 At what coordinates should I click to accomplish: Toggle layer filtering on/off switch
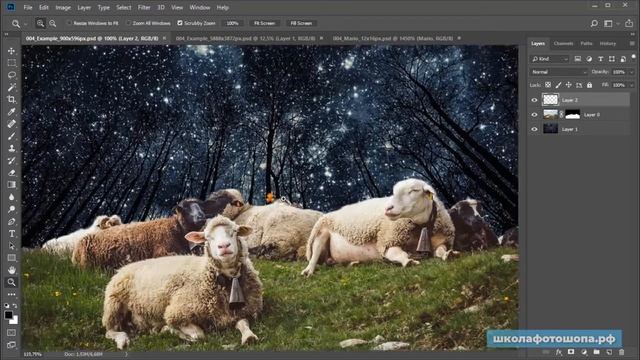click(633, 57)
